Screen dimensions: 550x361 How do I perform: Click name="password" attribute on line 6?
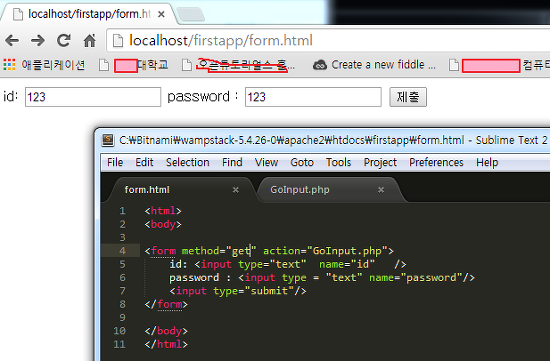(x=415, y=278)
